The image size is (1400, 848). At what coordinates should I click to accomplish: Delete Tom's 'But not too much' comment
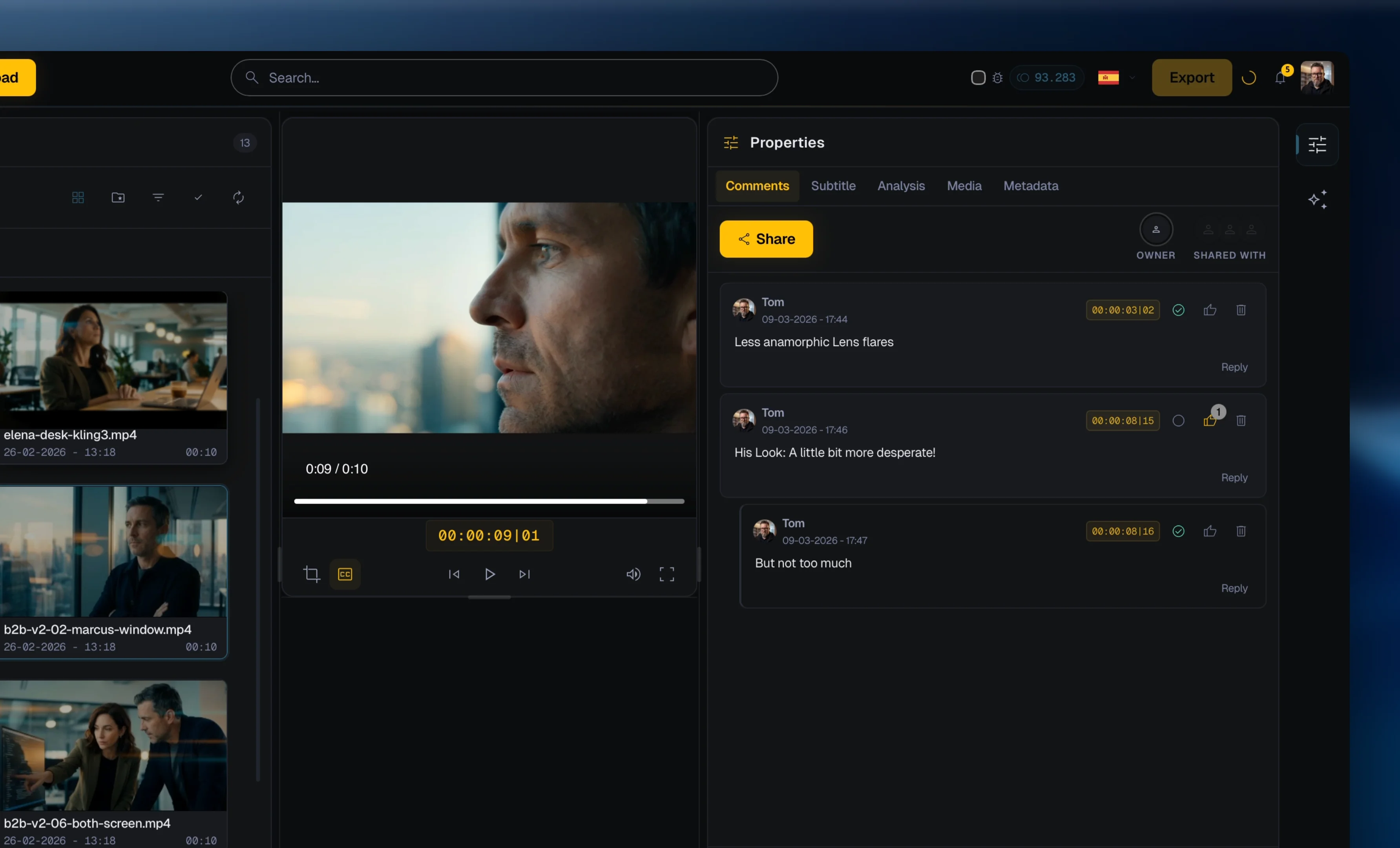point(1241,531)
